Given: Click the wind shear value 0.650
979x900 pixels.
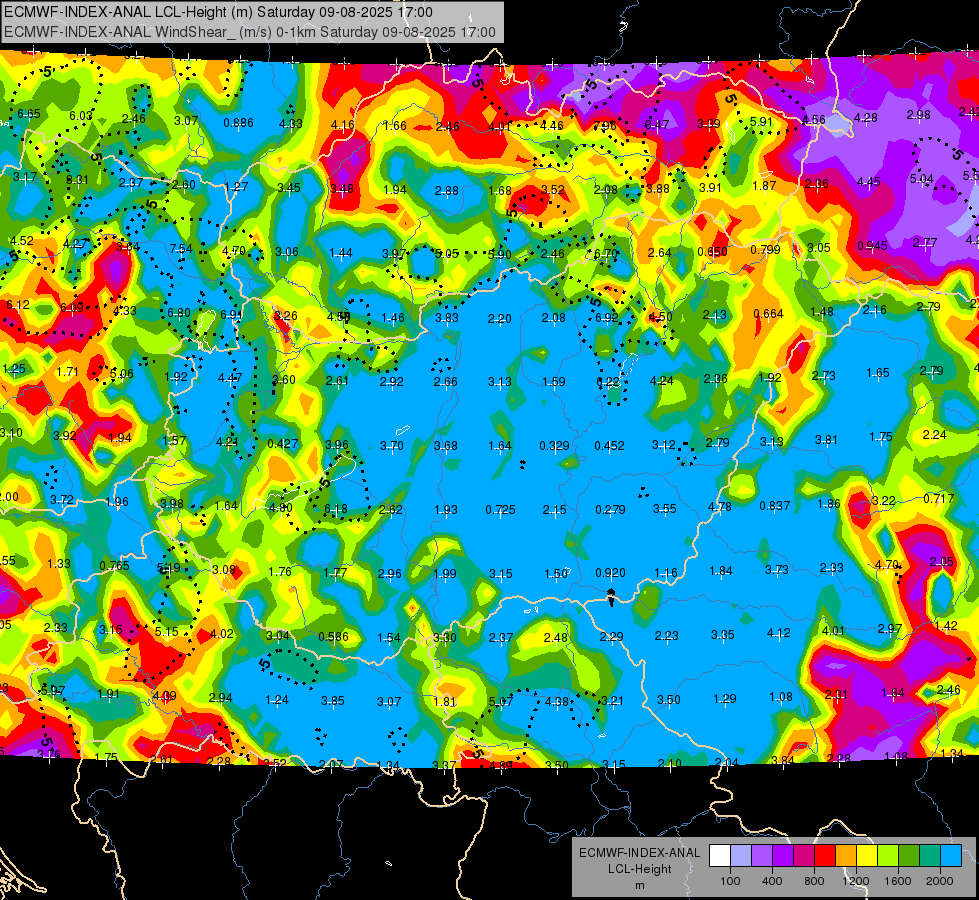Looking at the screenshot, I should 712,252.
